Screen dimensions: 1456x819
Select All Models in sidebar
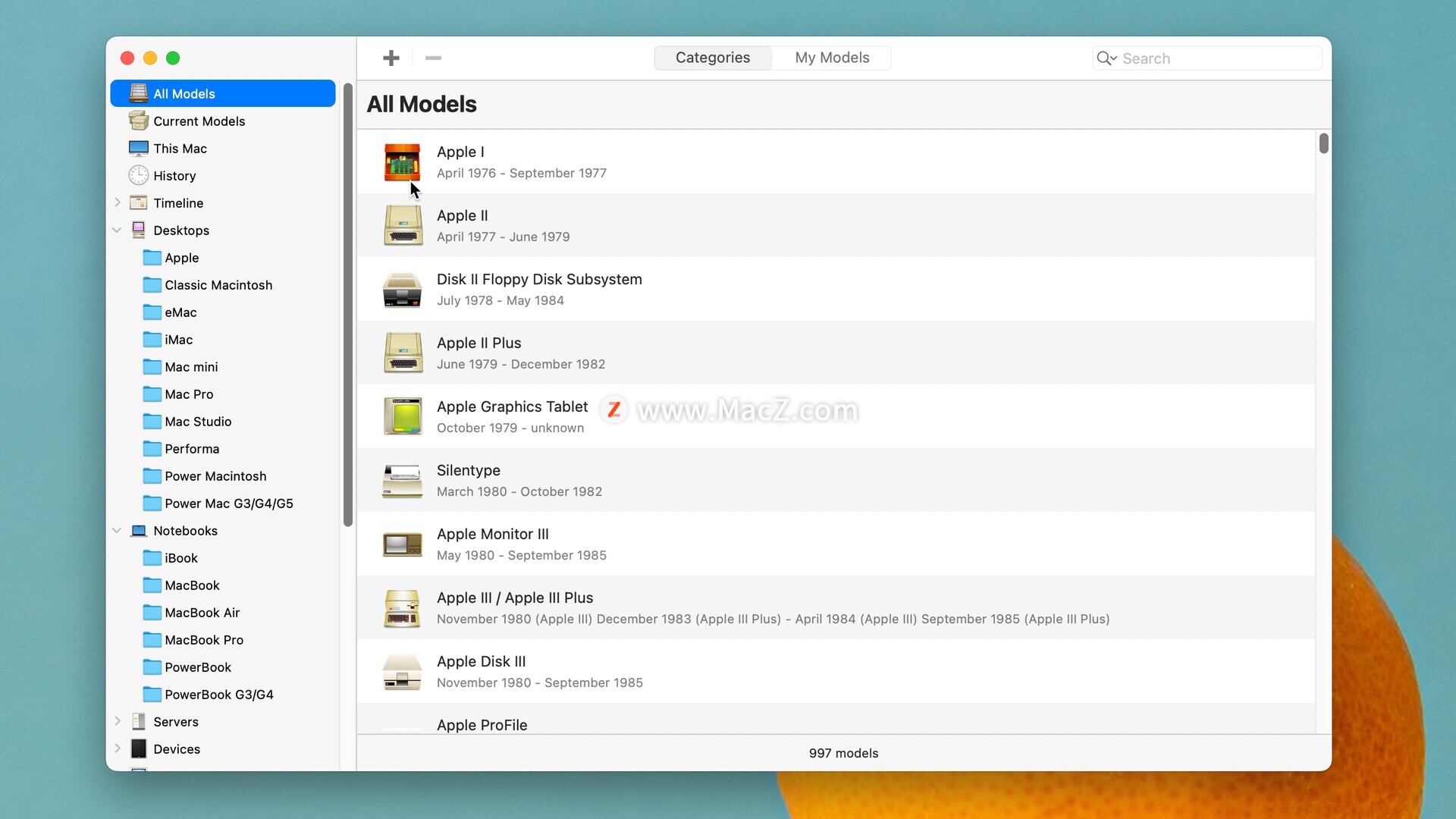click(x=223, y=93)
